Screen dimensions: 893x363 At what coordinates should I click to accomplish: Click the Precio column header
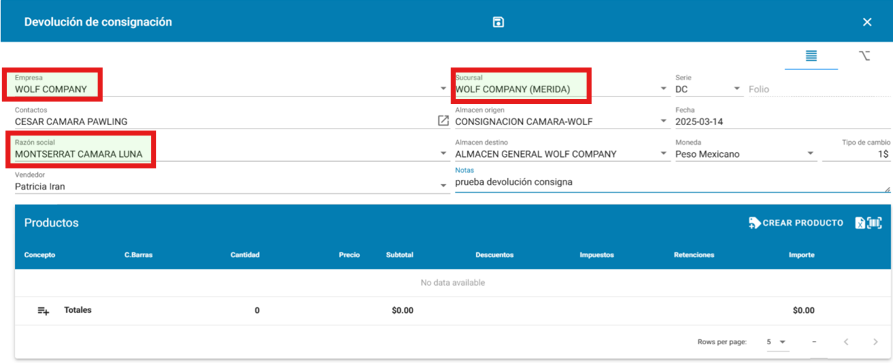click(x=349, y=255)
